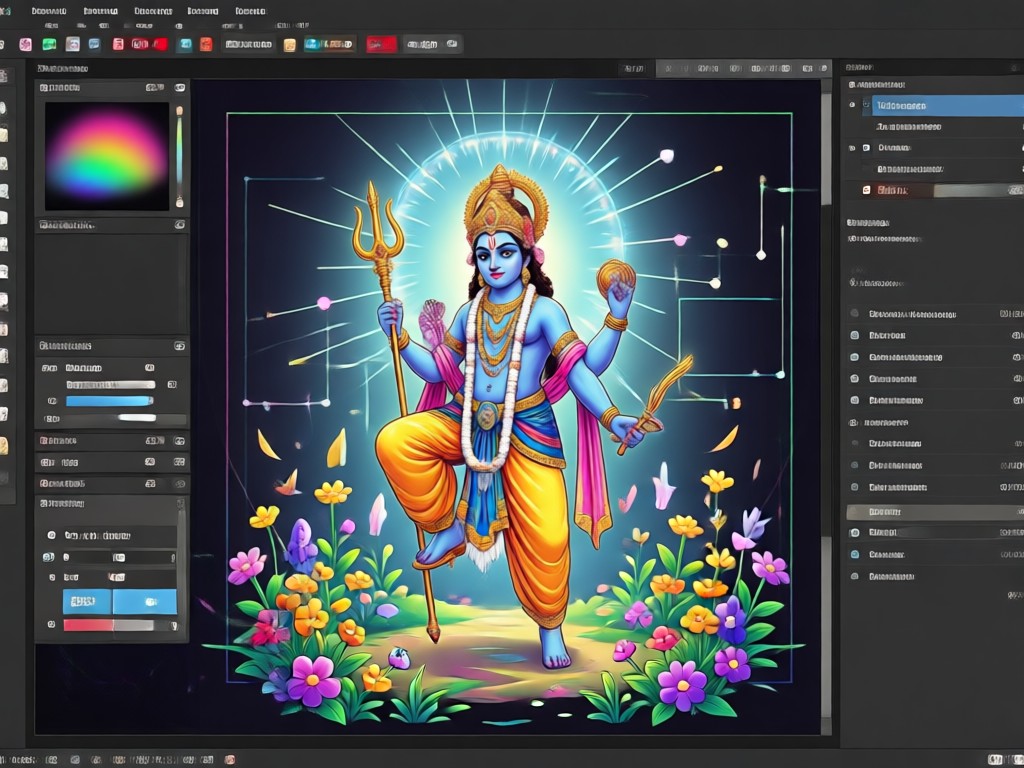Click the gray labeled button right of the red button
The height and width of the screenshot is (768, 1024).
(422, 44)
